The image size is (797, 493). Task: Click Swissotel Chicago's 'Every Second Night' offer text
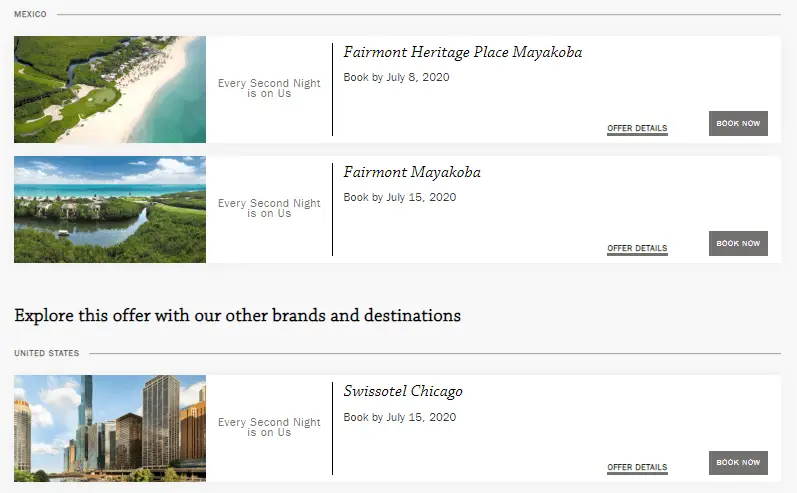tap(269, 427)
